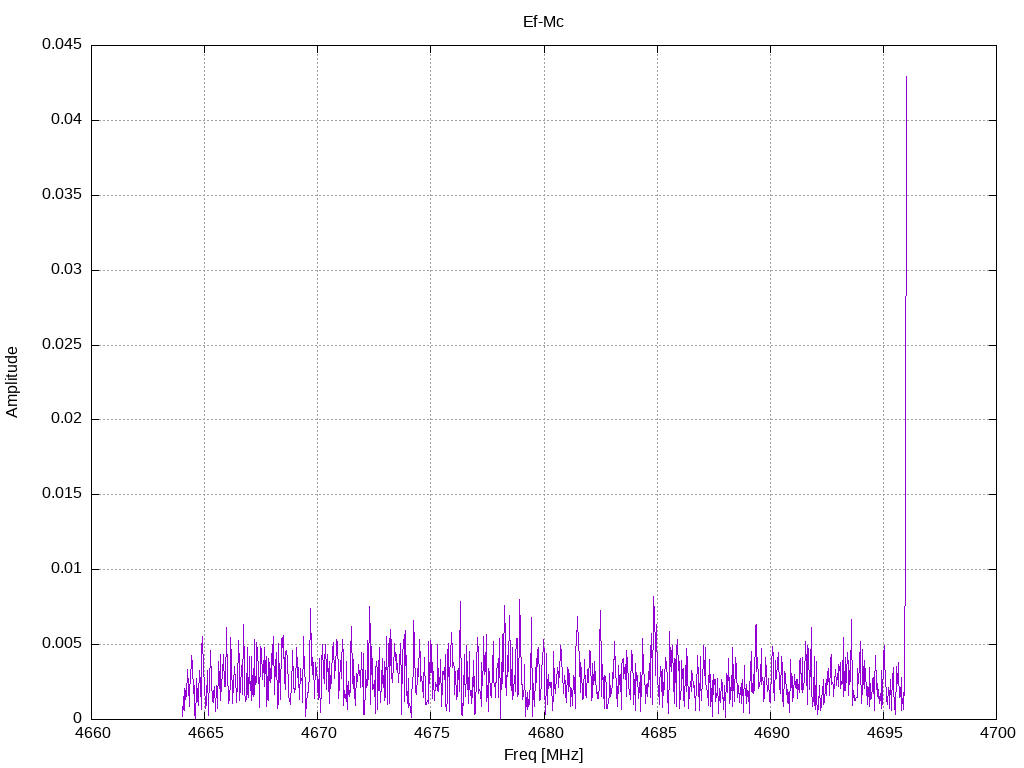Viewport: 1024px width, 768px height.
Task: Click the 4690 x-axis tick label
Action: click(x=771, y=733)
